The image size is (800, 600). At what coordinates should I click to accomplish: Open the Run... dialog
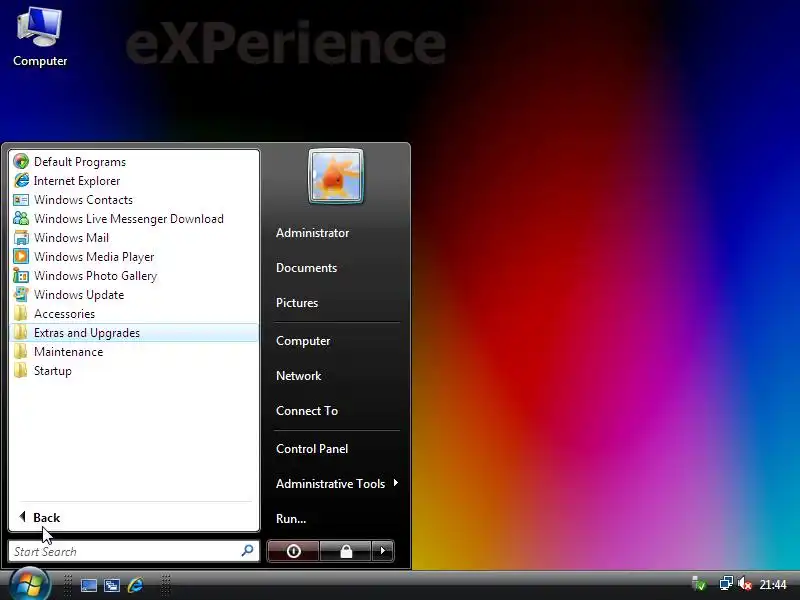click(x=291, y=519)
